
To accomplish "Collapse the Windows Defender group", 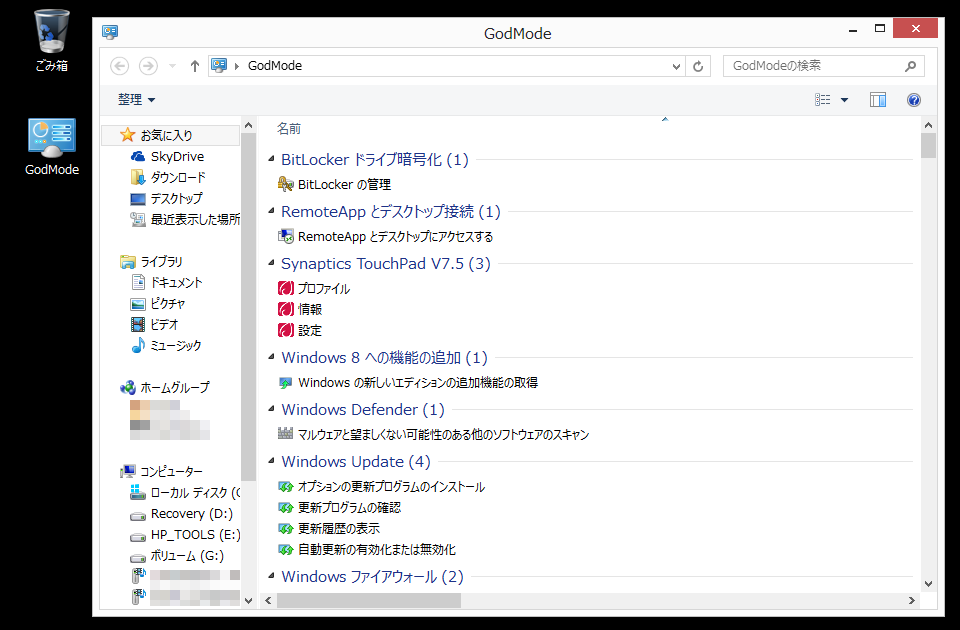I will pos(271,409).
